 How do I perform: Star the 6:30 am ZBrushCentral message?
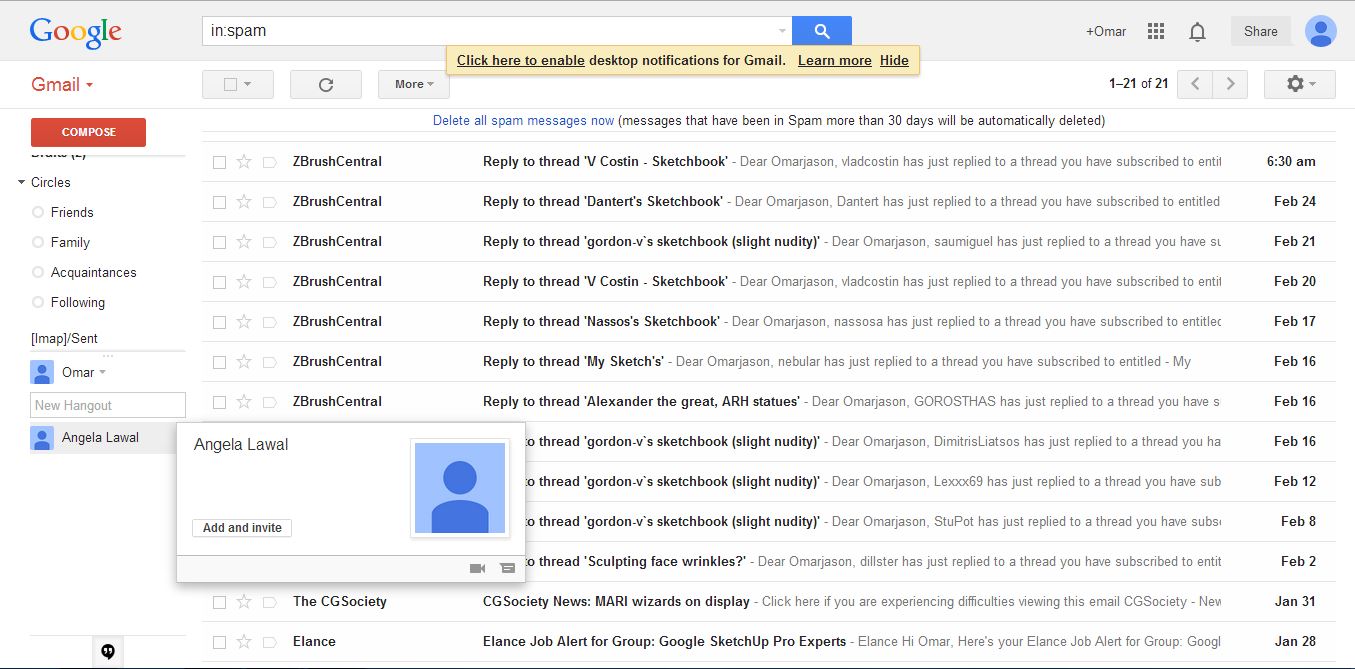(244, 161)
